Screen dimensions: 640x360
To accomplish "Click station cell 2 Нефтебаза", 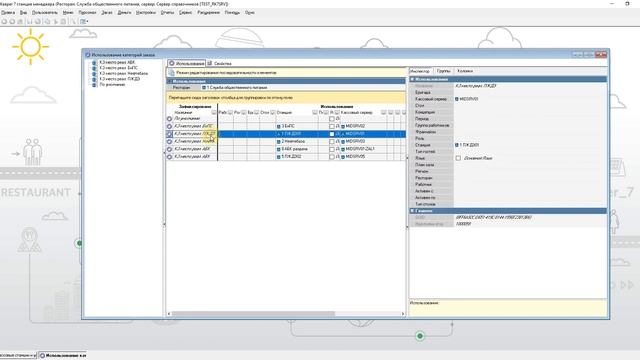I will coord(296,142).
